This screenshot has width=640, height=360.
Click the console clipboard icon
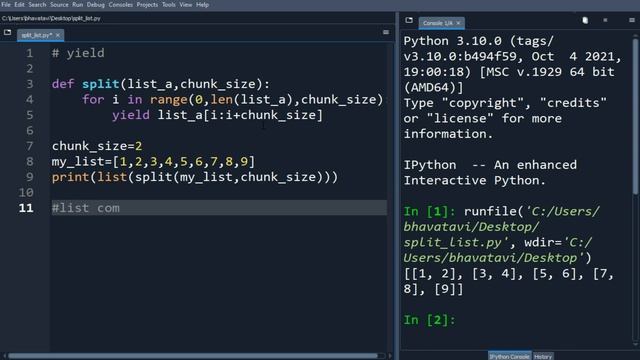(x=585, y=20)
